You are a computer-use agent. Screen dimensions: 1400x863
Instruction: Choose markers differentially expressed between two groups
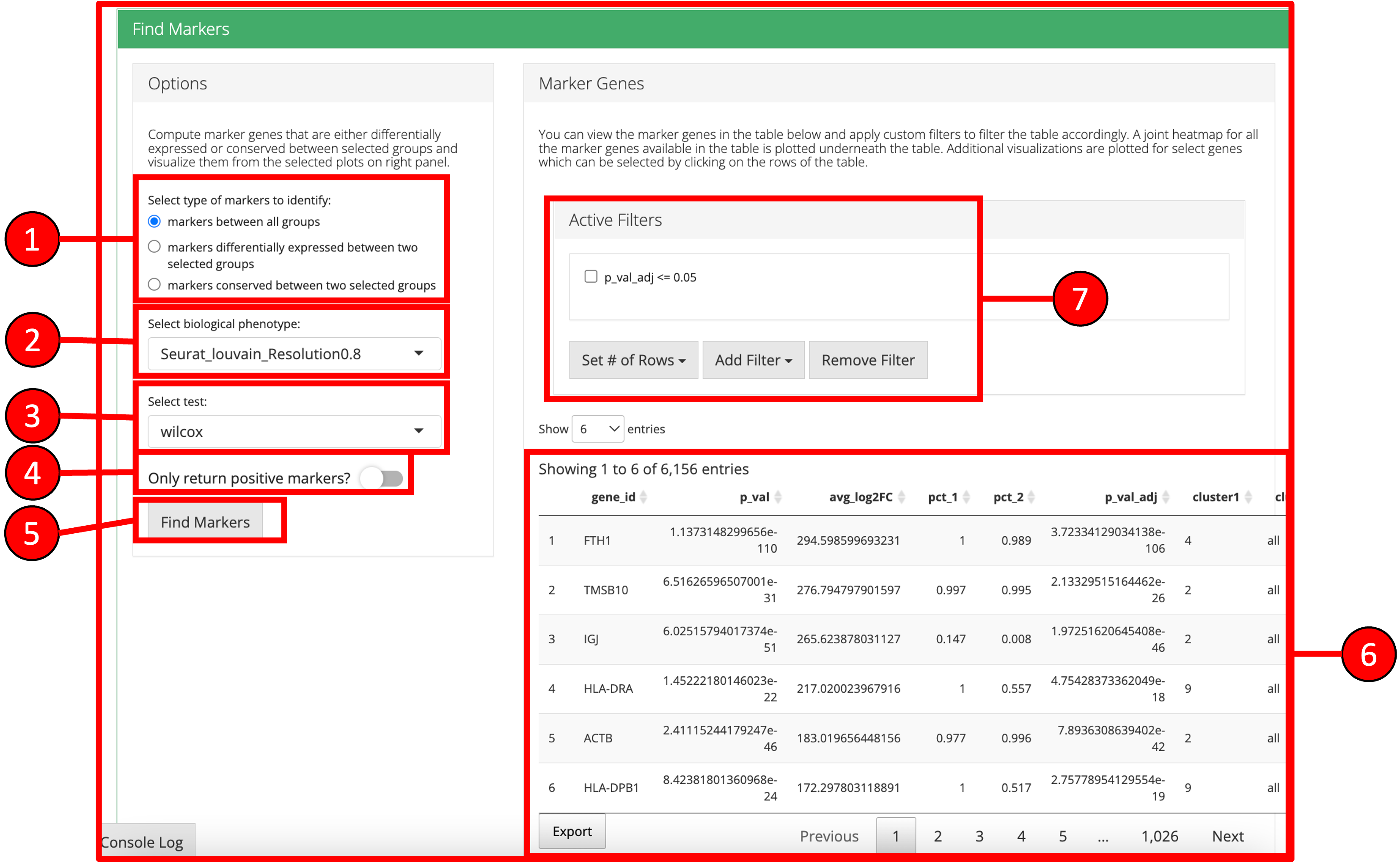[154, 247]
